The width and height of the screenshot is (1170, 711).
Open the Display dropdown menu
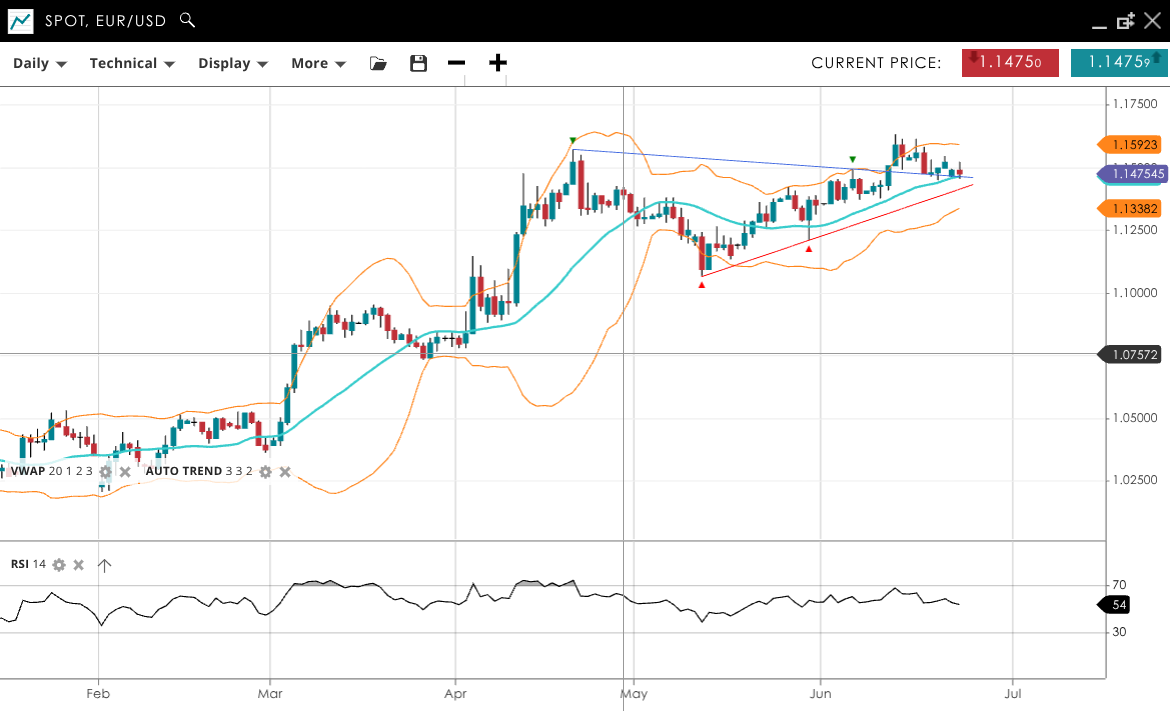click(233, 63)
